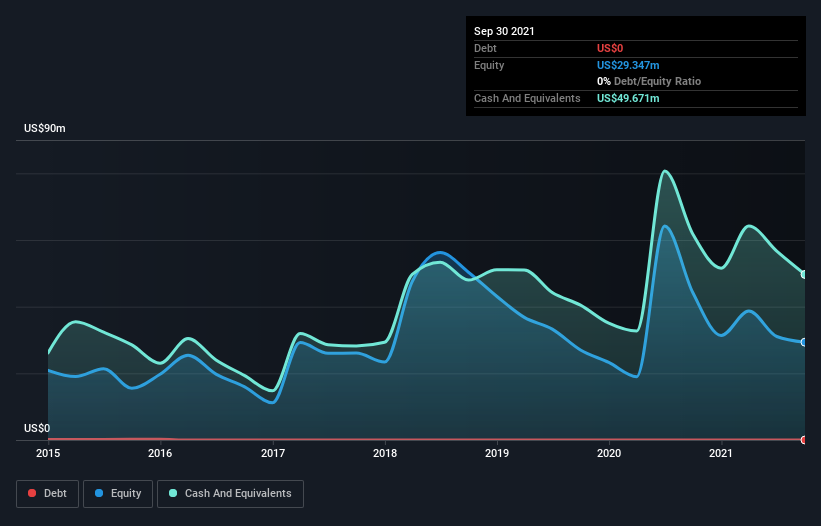Click the 2021 axis label
The height and width of the screenshot is (526, 821).
coord(721,453)
